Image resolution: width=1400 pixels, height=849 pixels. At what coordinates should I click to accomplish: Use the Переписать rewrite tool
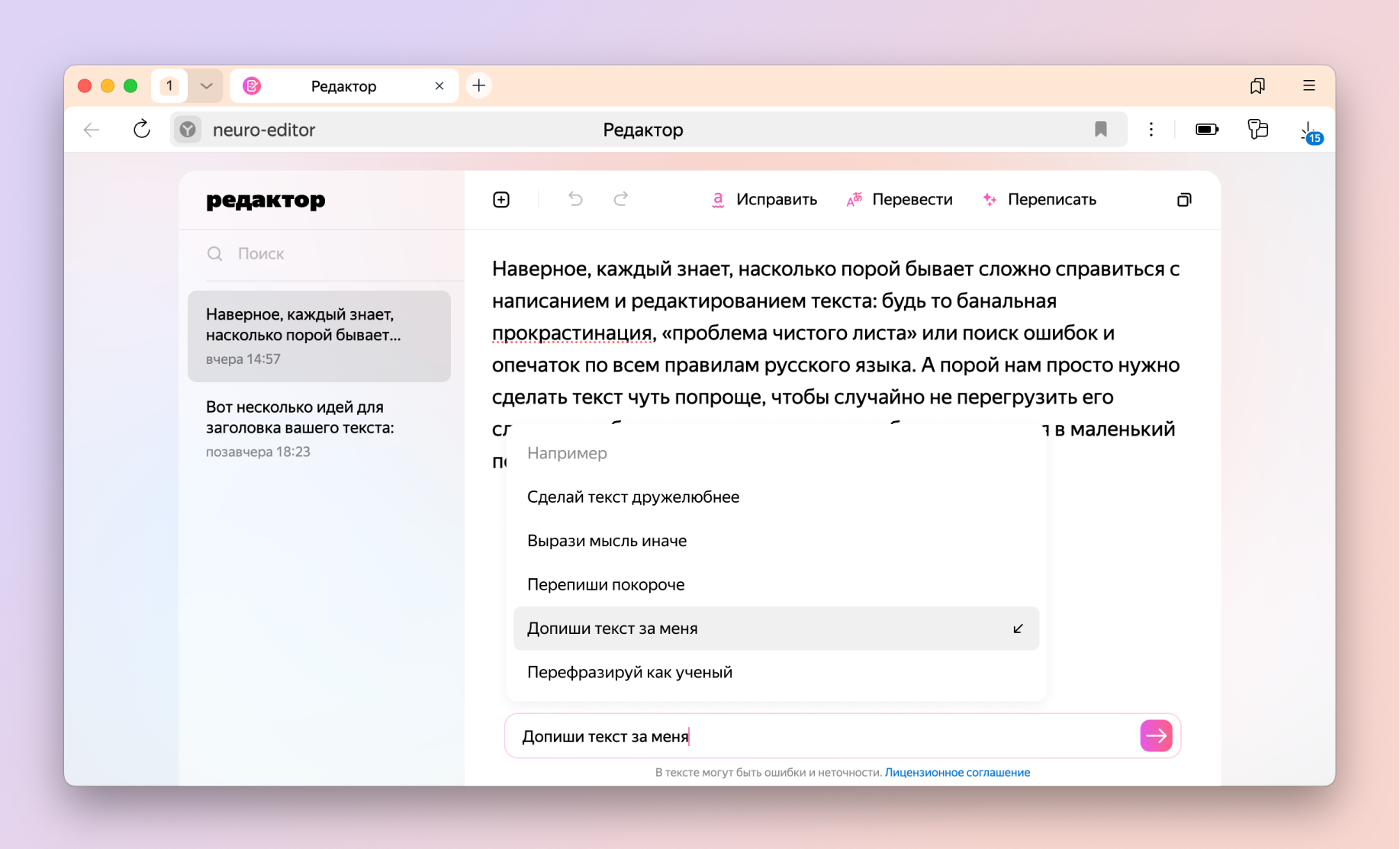click(1039, 199)
